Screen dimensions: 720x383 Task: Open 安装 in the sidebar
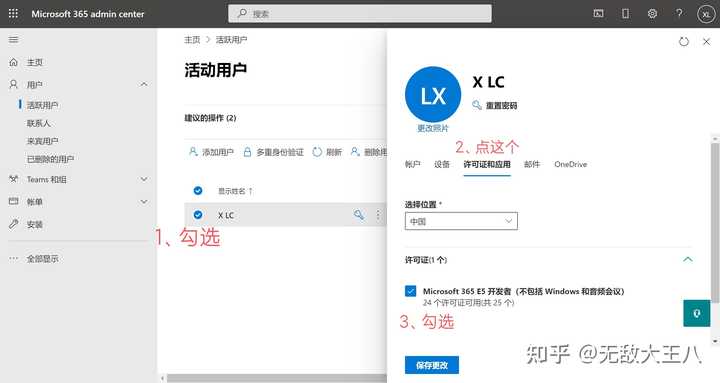34,225
